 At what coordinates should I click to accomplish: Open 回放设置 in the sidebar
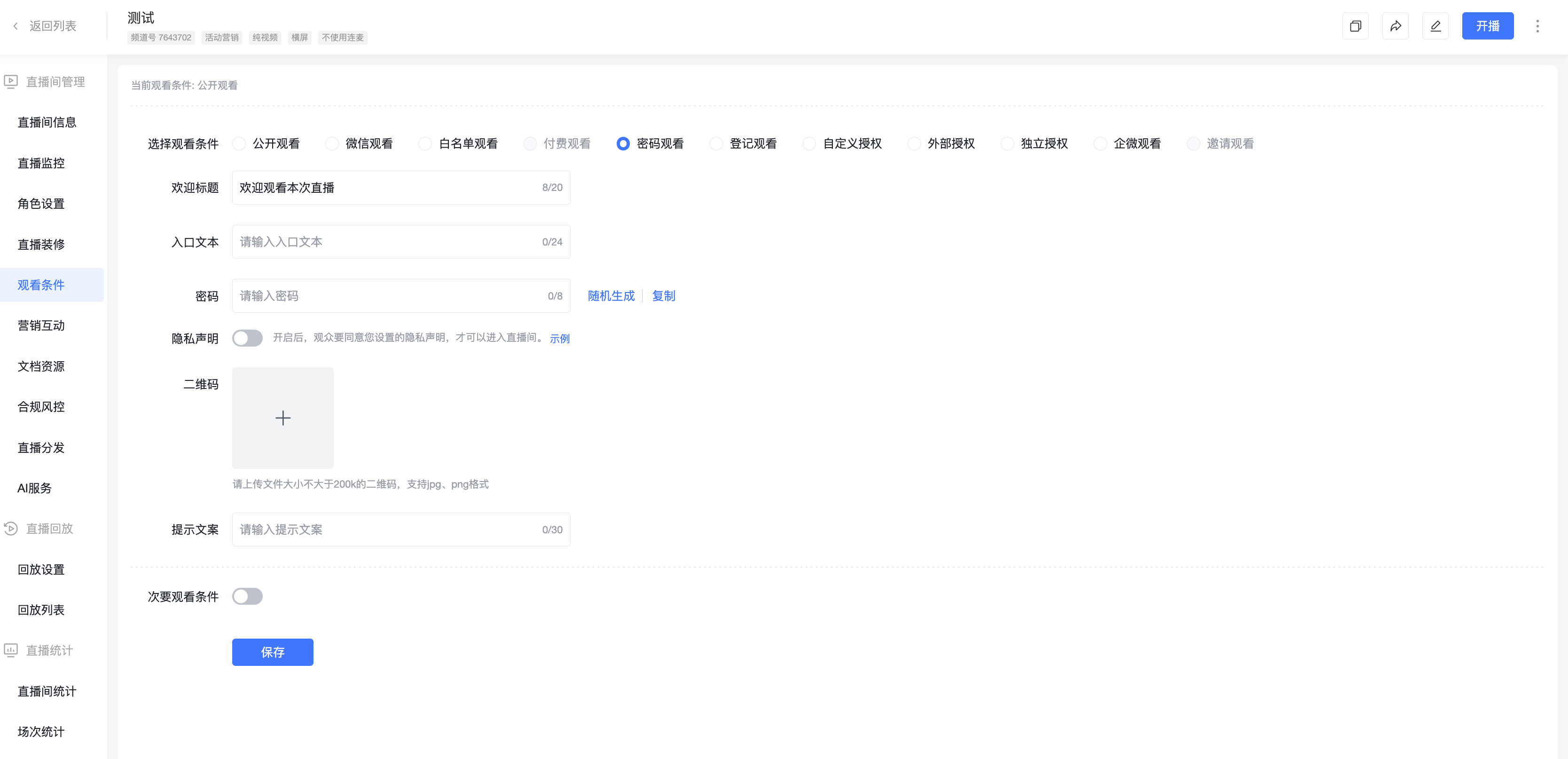click(x=41, y=569)
